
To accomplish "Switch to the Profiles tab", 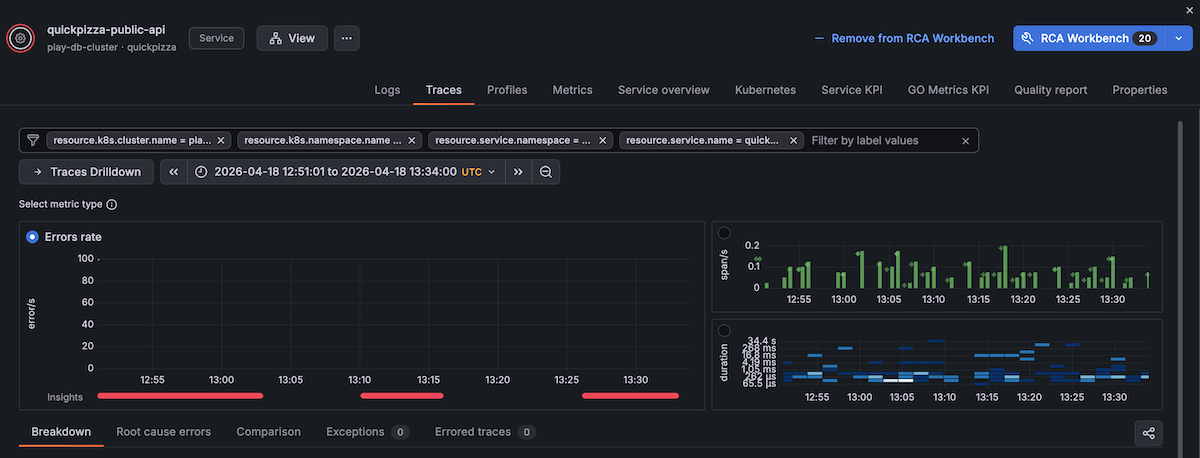I will pyautogui.click(x=507, y=90).
